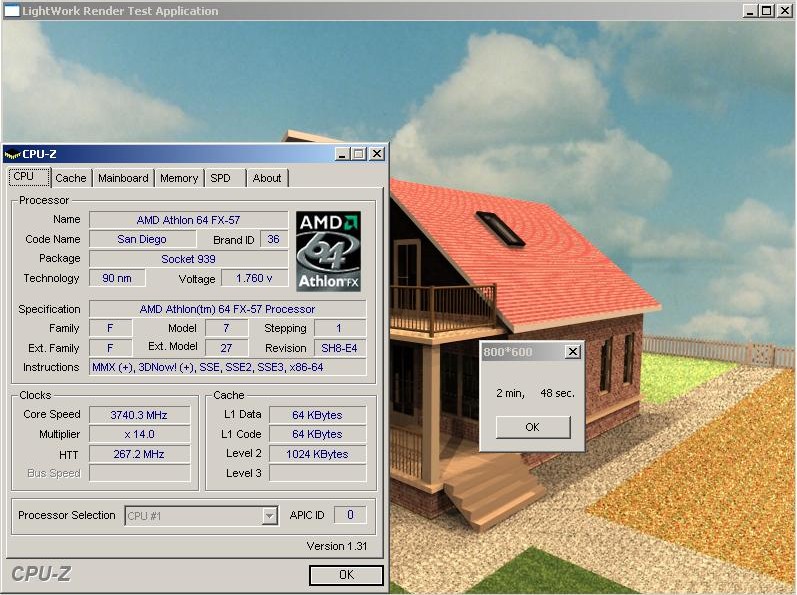
Task: Select the Memory tab
Action: coord(179,178)
